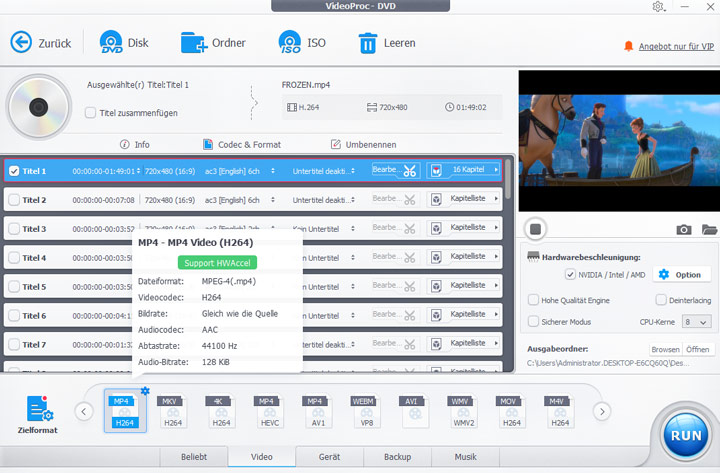Check the Titel 3 checkbox

[x=14, y=229]
